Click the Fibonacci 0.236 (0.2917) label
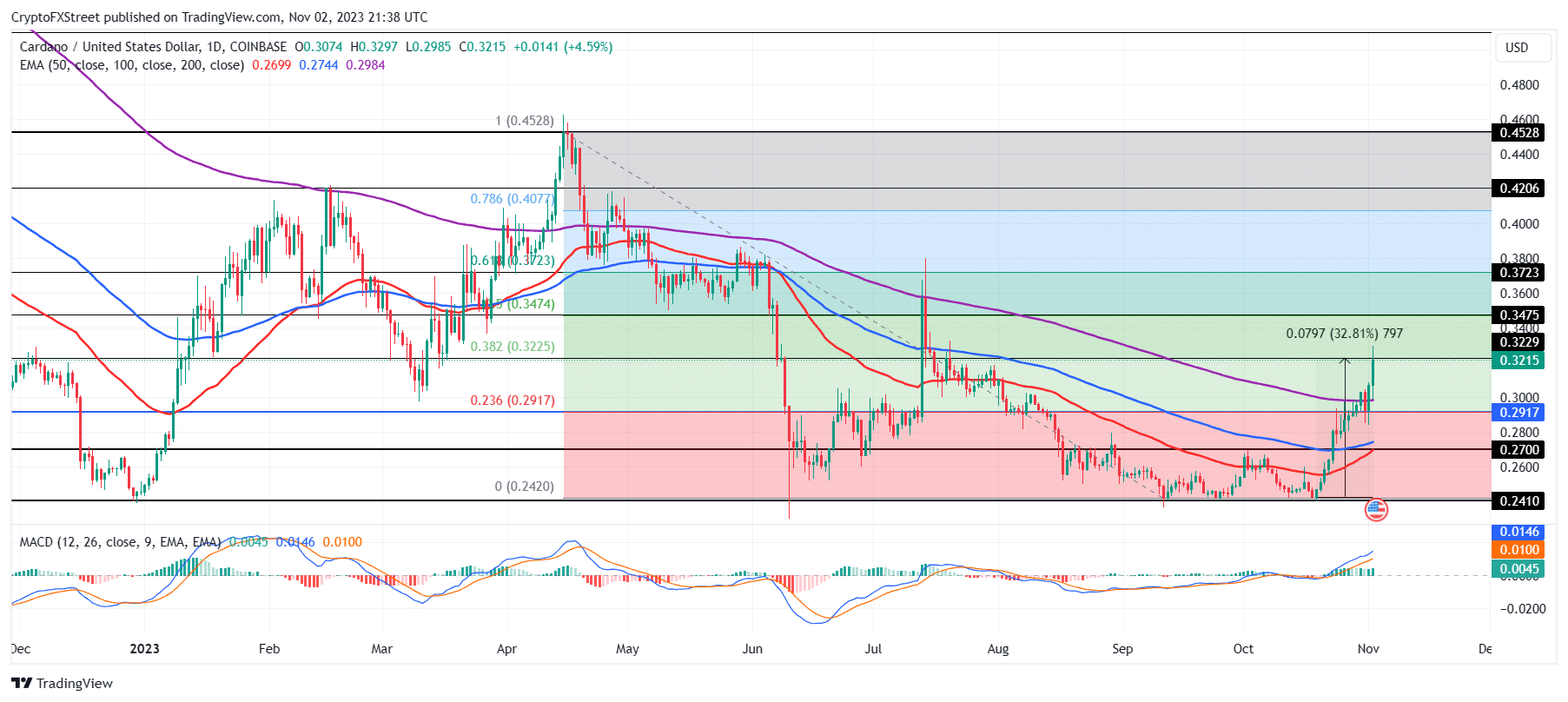Image resolution: width=1568 pixels, height=702 pixels. click(x=513, y=401)
